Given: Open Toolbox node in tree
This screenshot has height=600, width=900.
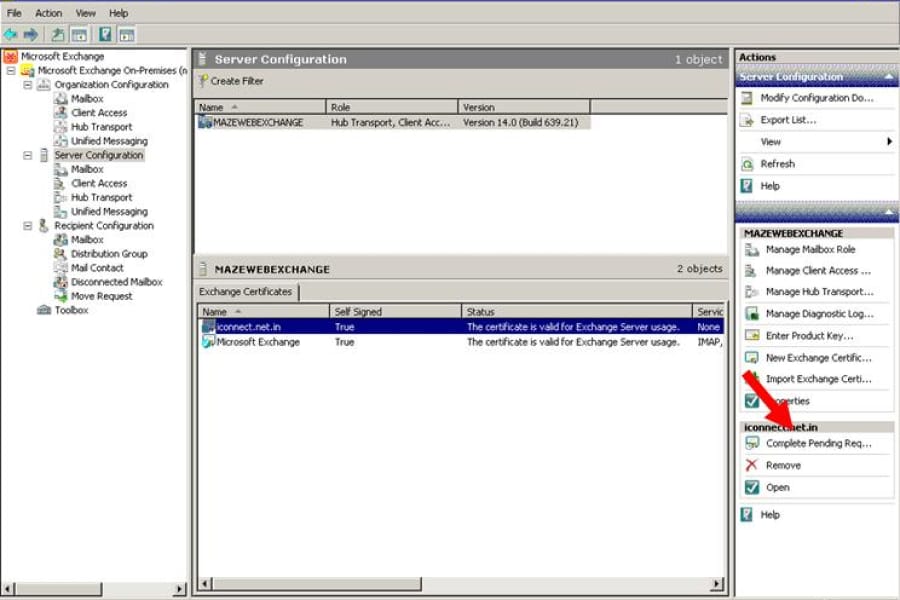Looking at the screenshot, I should 71,310.
